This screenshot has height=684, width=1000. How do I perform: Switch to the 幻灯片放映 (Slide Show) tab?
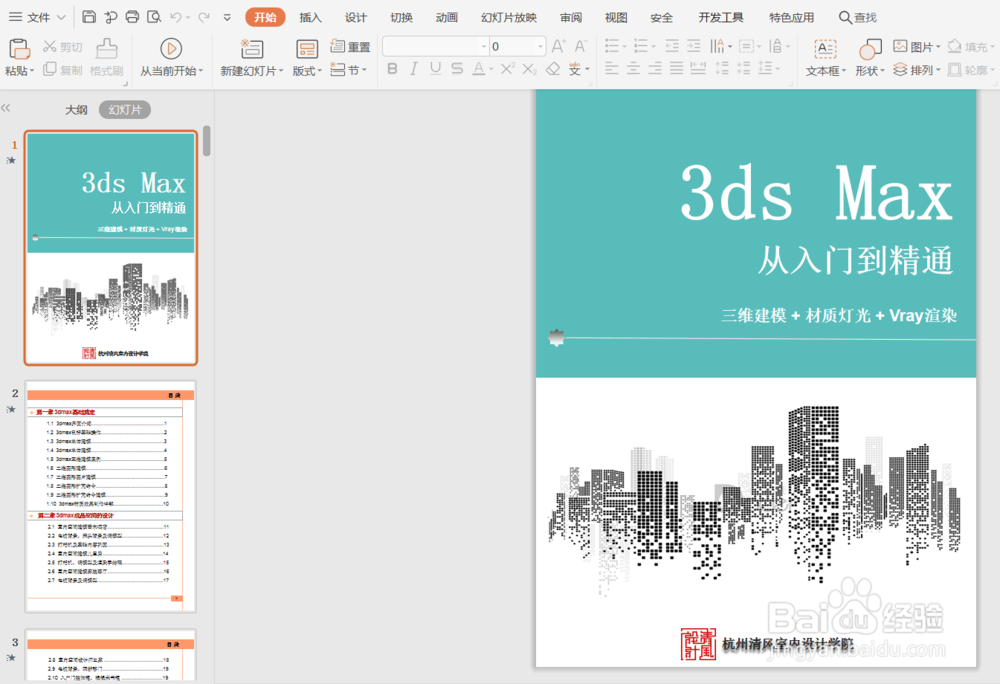[509, 17]
